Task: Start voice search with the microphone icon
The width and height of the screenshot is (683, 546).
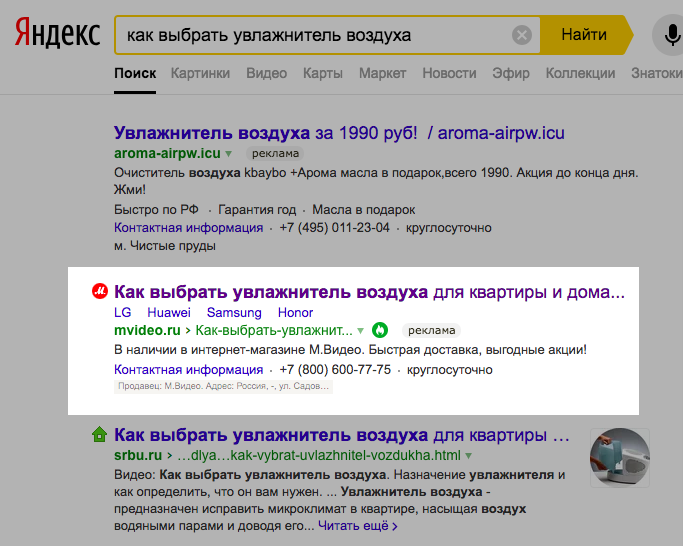Action: click(x=671, y=35)
